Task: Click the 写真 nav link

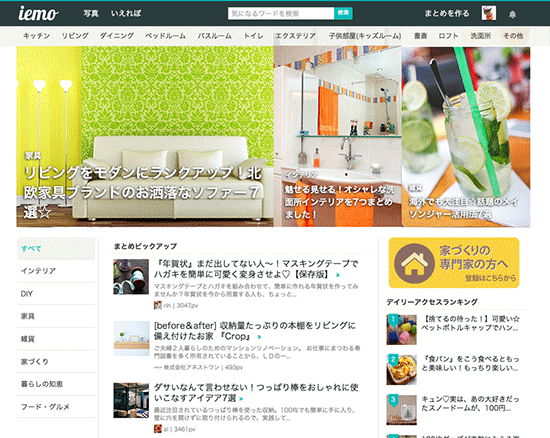Action: click(91, 13)
